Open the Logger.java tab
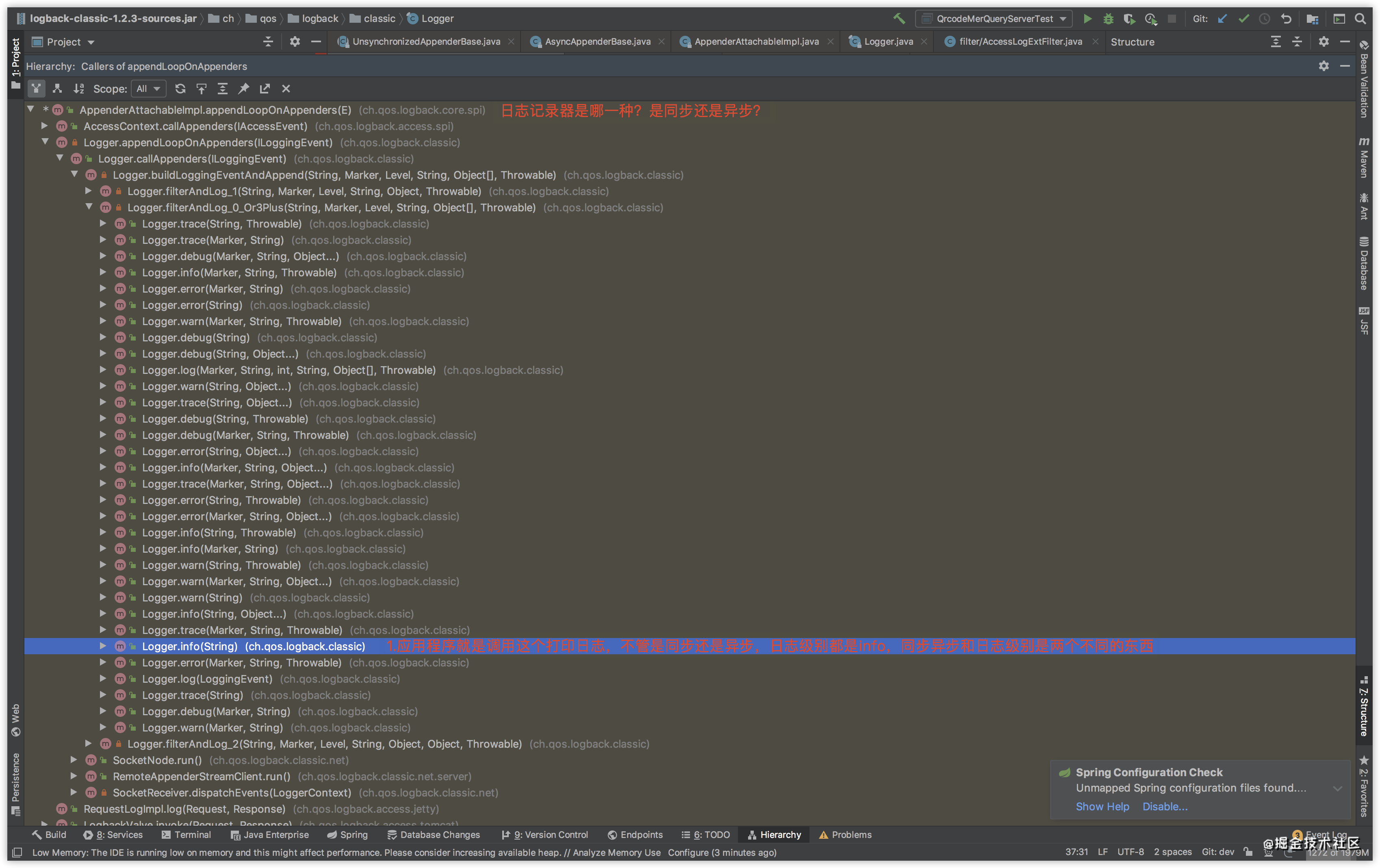 coord(885,41)
